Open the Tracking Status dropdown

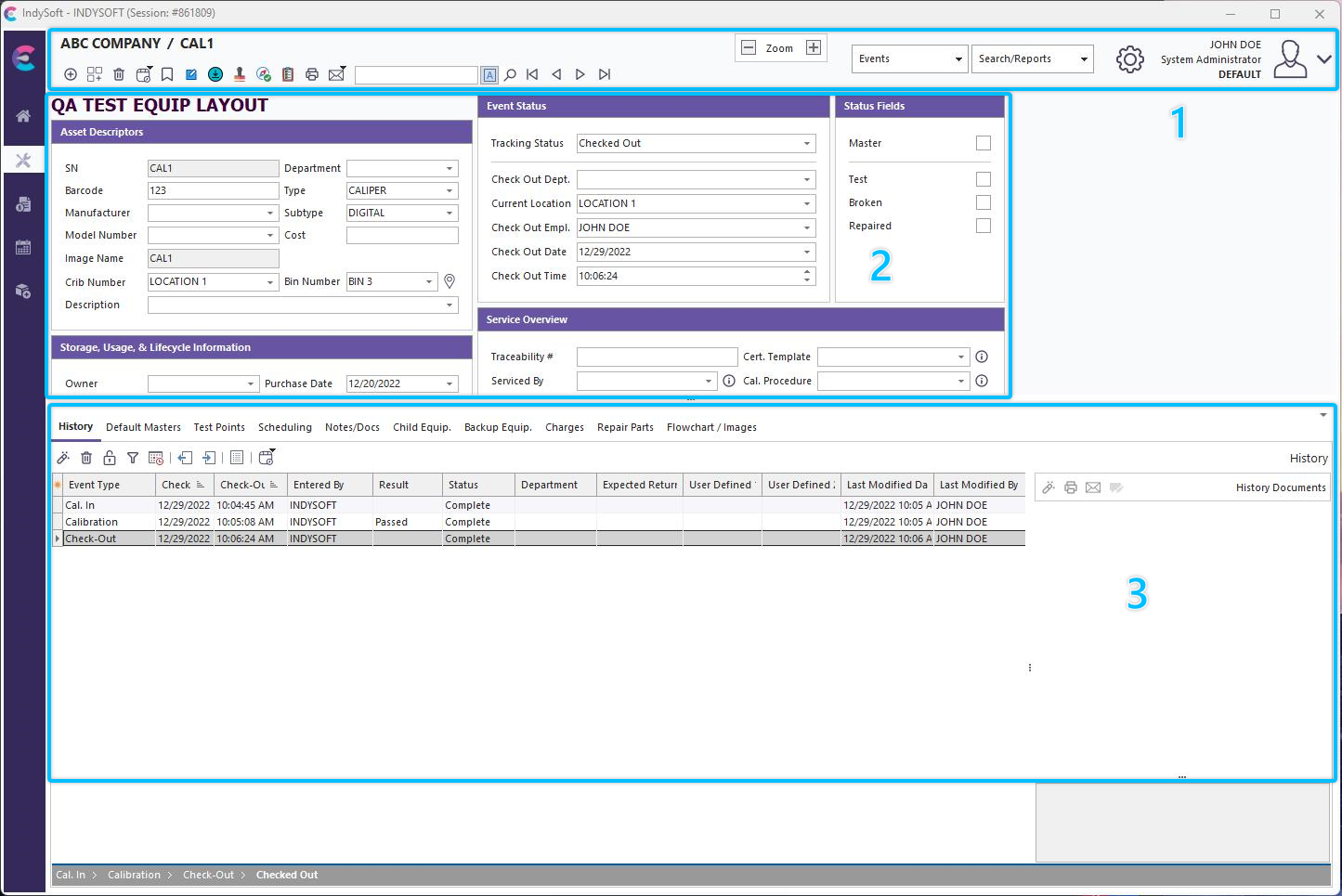[x=806, y=143]
